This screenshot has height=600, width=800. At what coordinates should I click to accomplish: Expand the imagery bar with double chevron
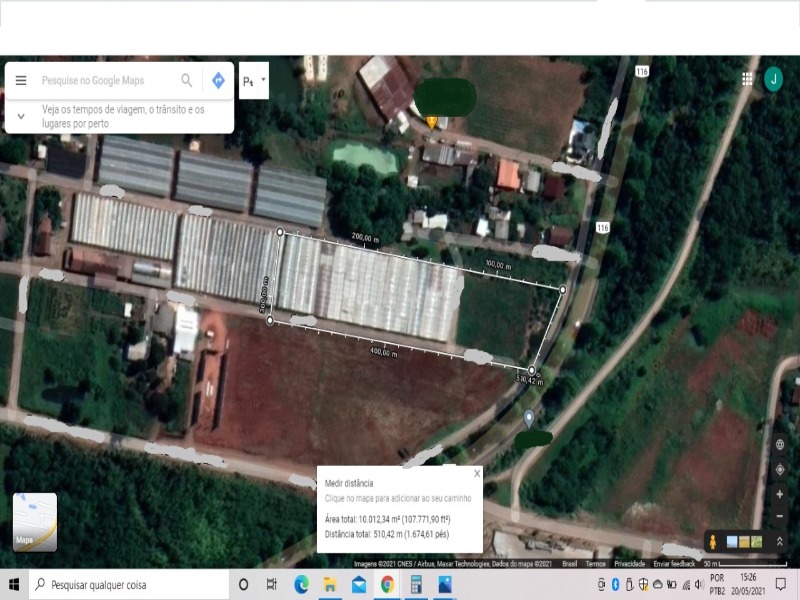(x=781, y=541)
